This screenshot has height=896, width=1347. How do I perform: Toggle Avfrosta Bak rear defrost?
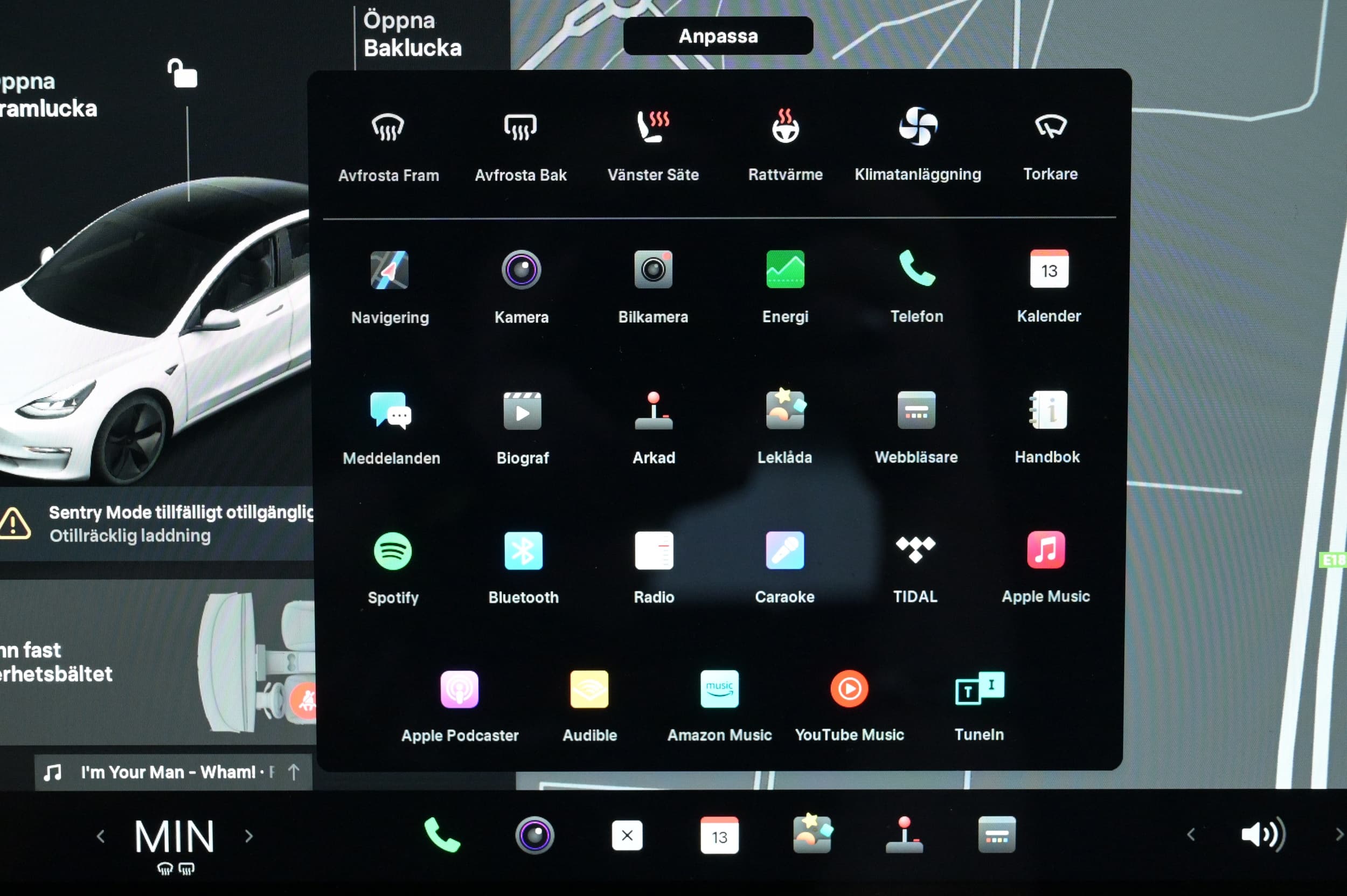[520, 148]
